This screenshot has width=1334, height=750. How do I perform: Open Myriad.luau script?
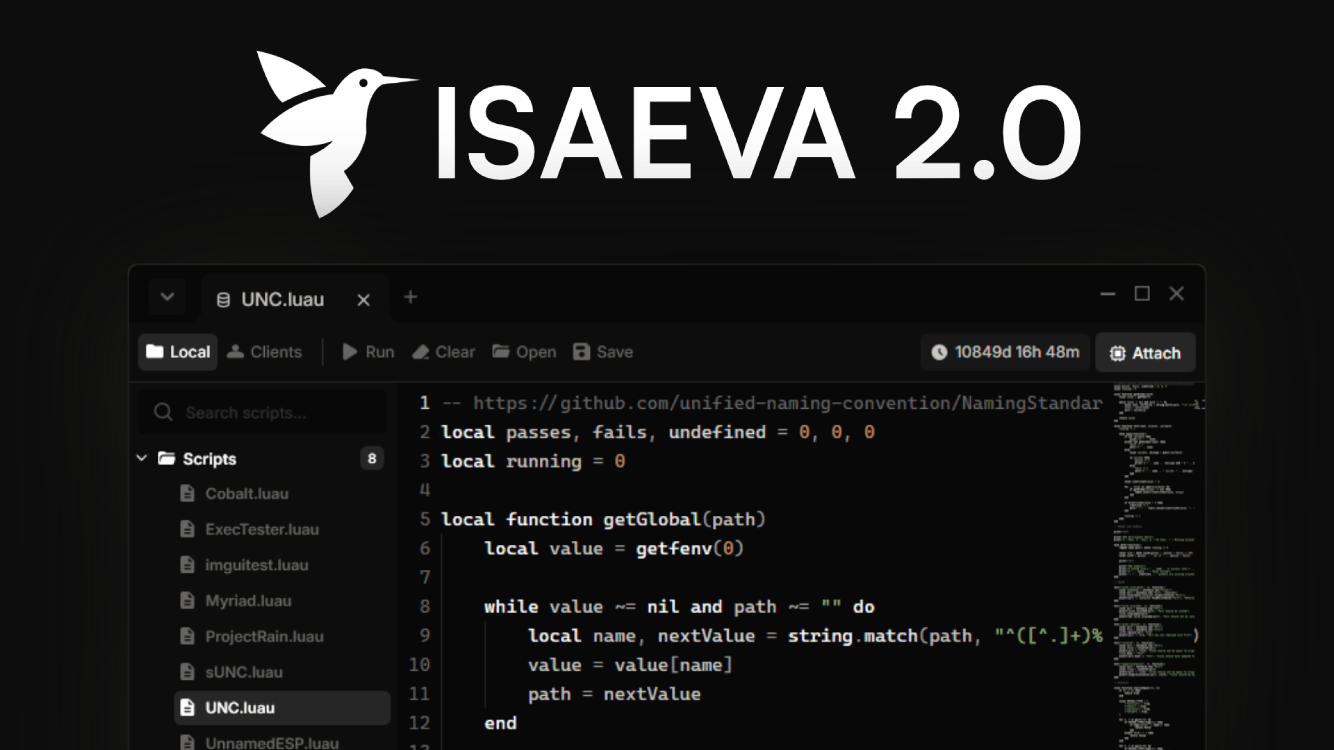point(248,601)
